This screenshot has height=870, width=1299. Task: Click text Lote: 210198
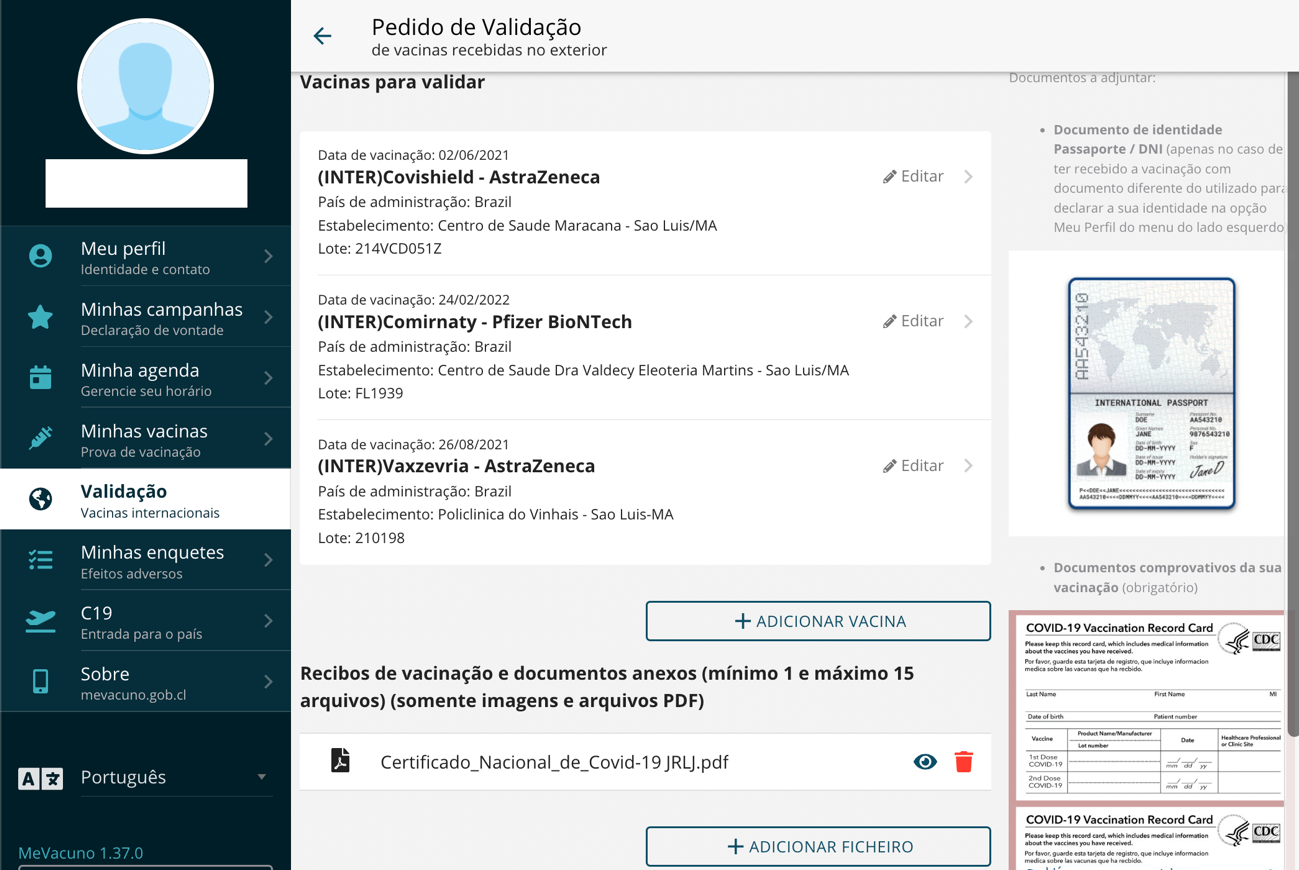pos(361,538)
